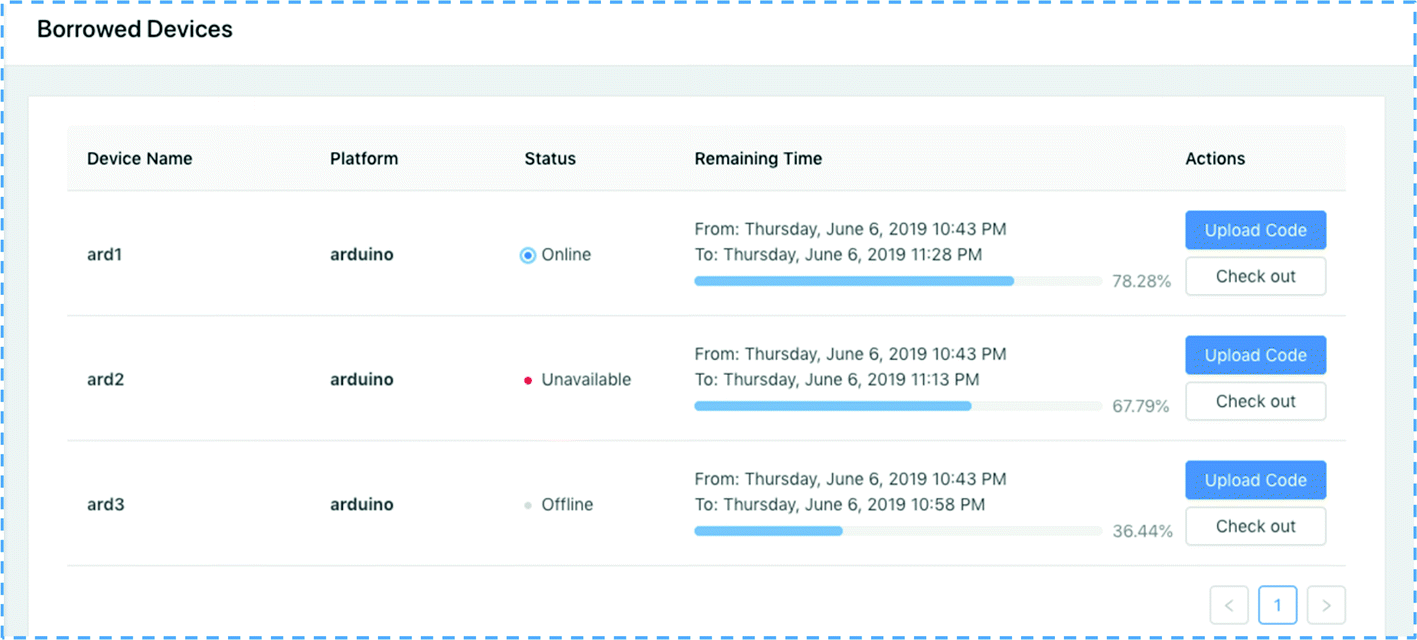
Task: Check out the ard3 device
Action: [x=1256, y=526]
